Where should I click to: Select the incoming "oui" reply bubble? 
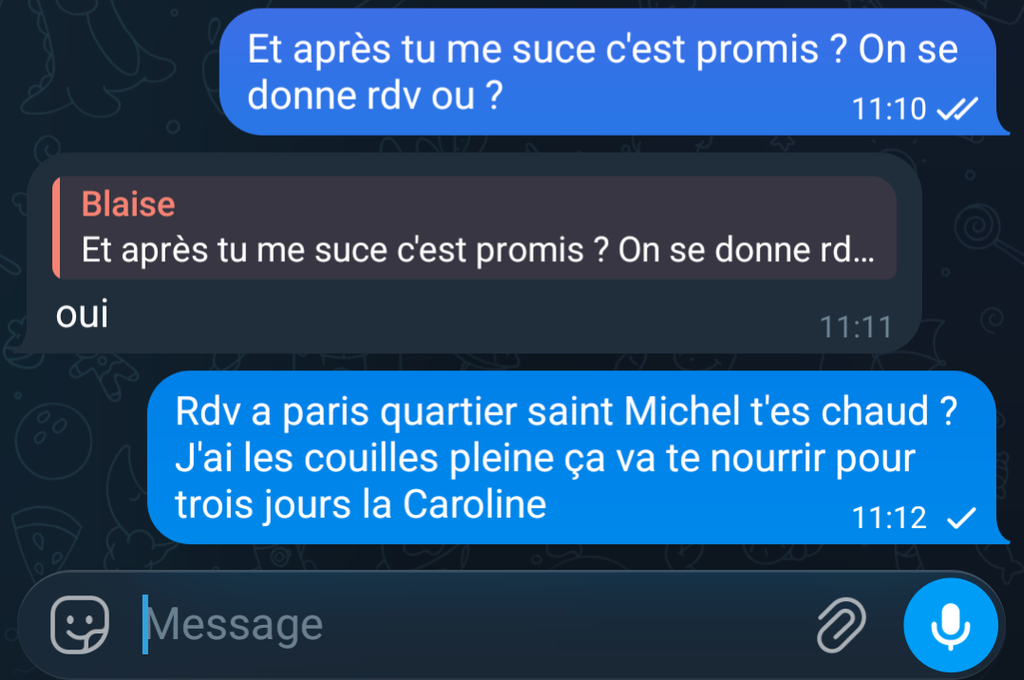467,253
